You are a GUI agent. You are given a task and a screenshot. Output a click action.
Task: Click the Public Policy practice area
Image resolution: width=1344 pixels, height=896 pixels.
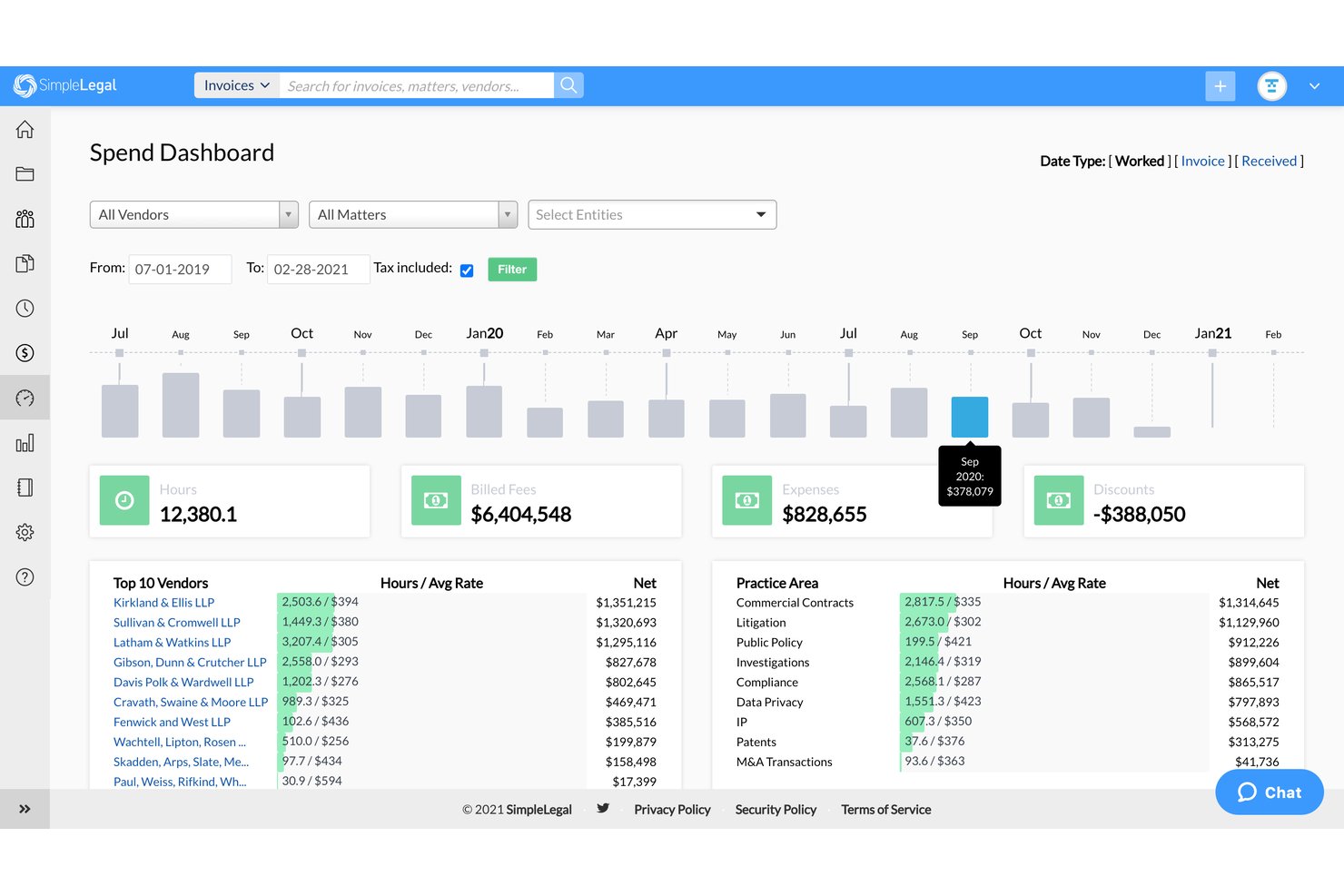[x=769, y=643]
